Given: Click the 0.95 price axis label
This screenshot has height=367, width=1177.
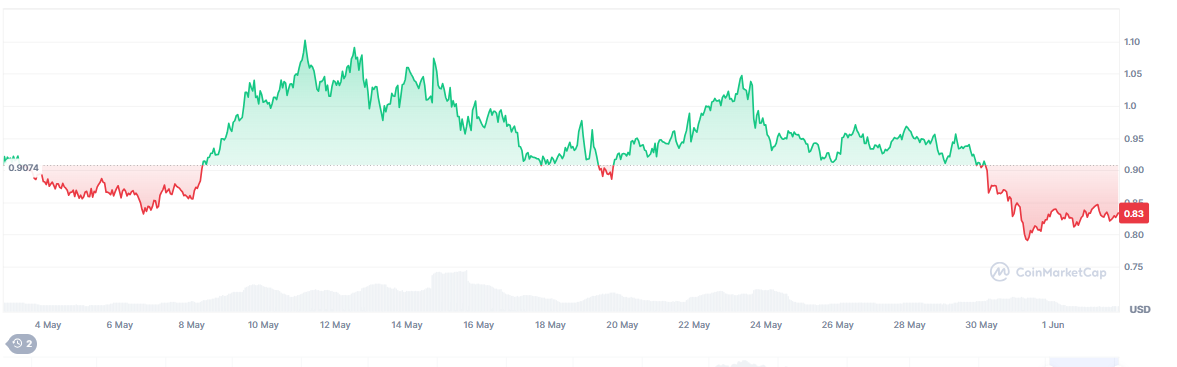Looking at the screenshot, I should click(x=1133, y=139).
